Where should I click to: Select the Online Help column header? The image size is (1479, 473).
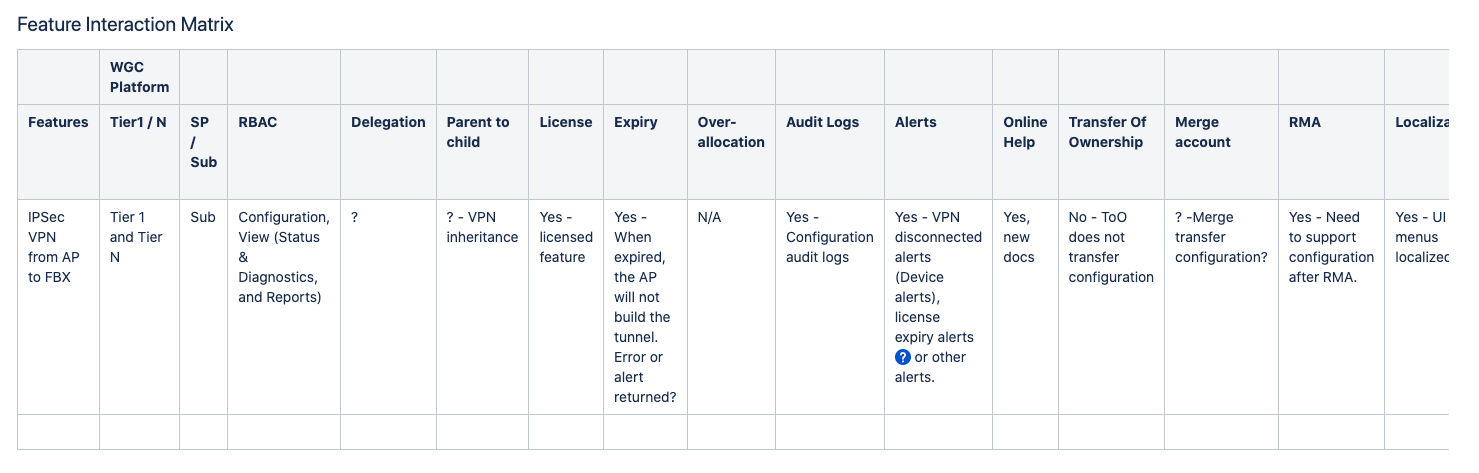pyautogui.click(x=1025, y=132)
